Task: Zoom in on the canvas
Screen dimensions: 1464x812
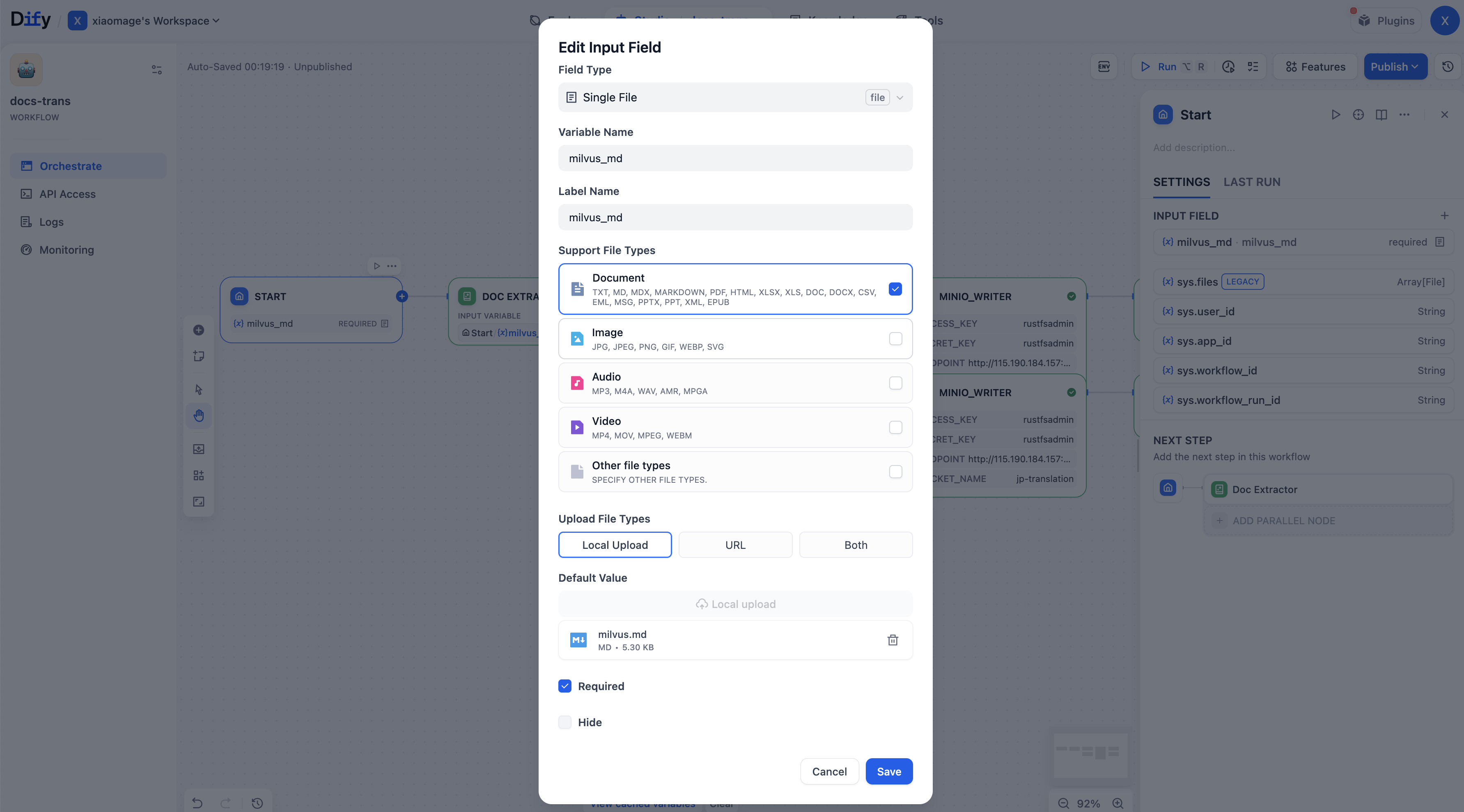Action: 1118,803
